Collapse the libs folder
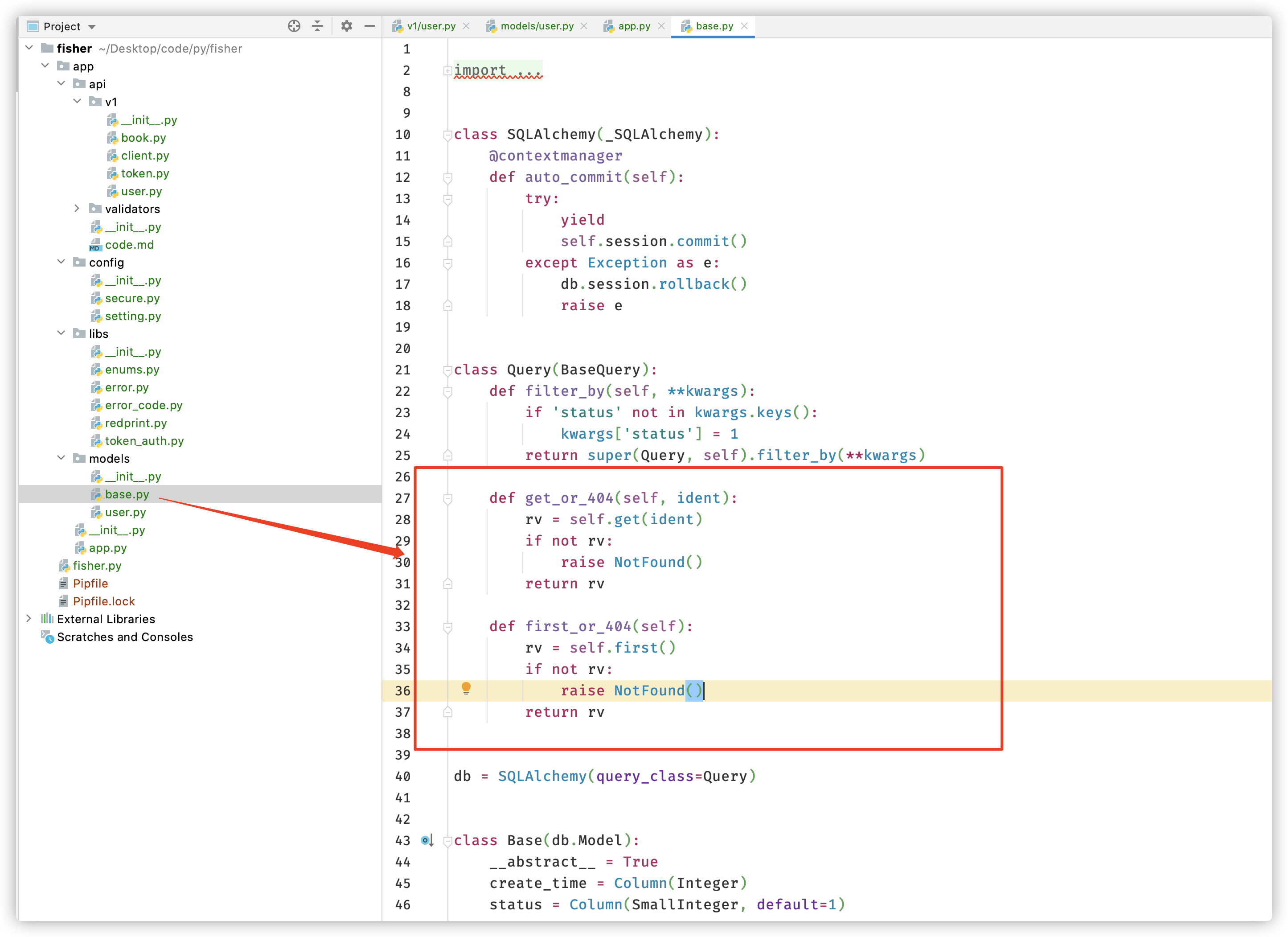The width and height of the screenshot is (1288, 937). coord(62,333)
